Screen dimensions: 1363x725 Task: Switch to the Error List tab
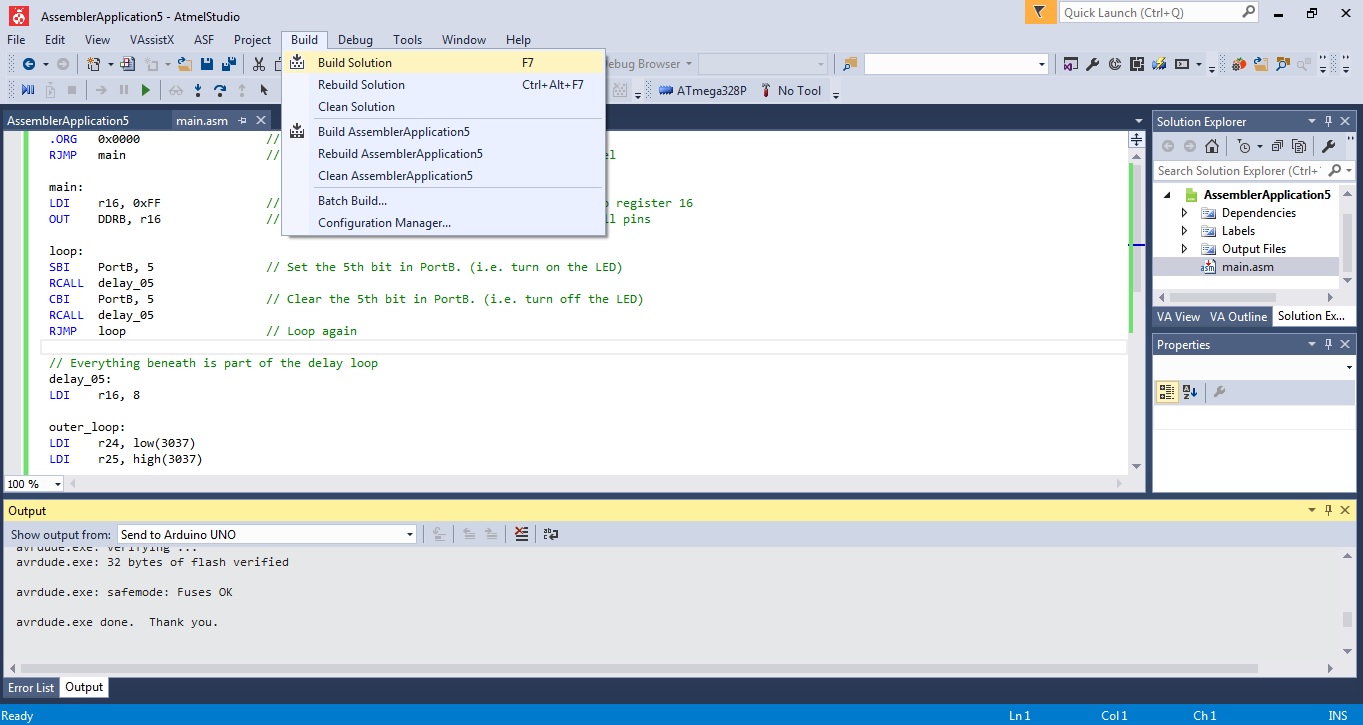(30, 687)
